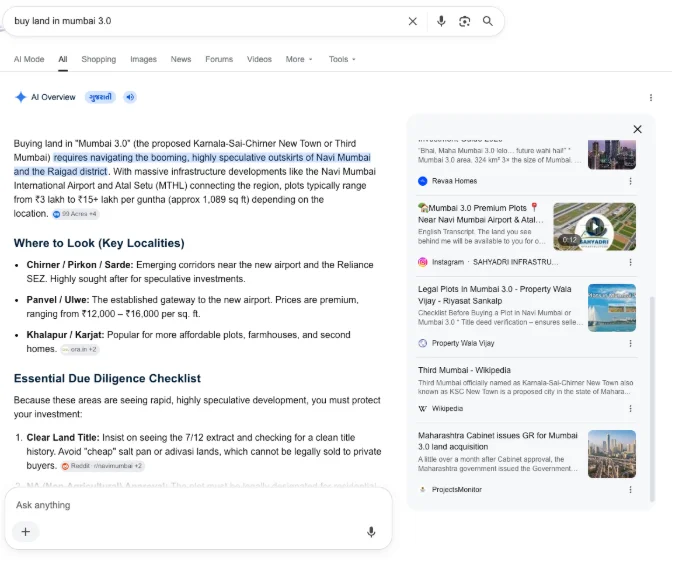The height and width of the screenshot is (561, 674).
Task: Listen to AI Overview via speaker icon
Action: pyautogui.click(x=130, y=97)
